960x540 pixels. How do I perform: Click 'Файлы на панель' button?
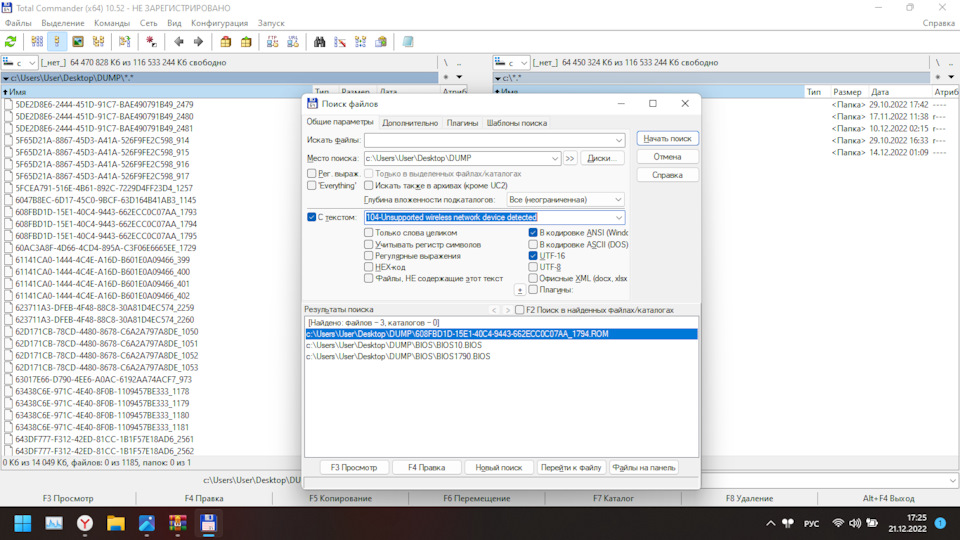[643, 468]
